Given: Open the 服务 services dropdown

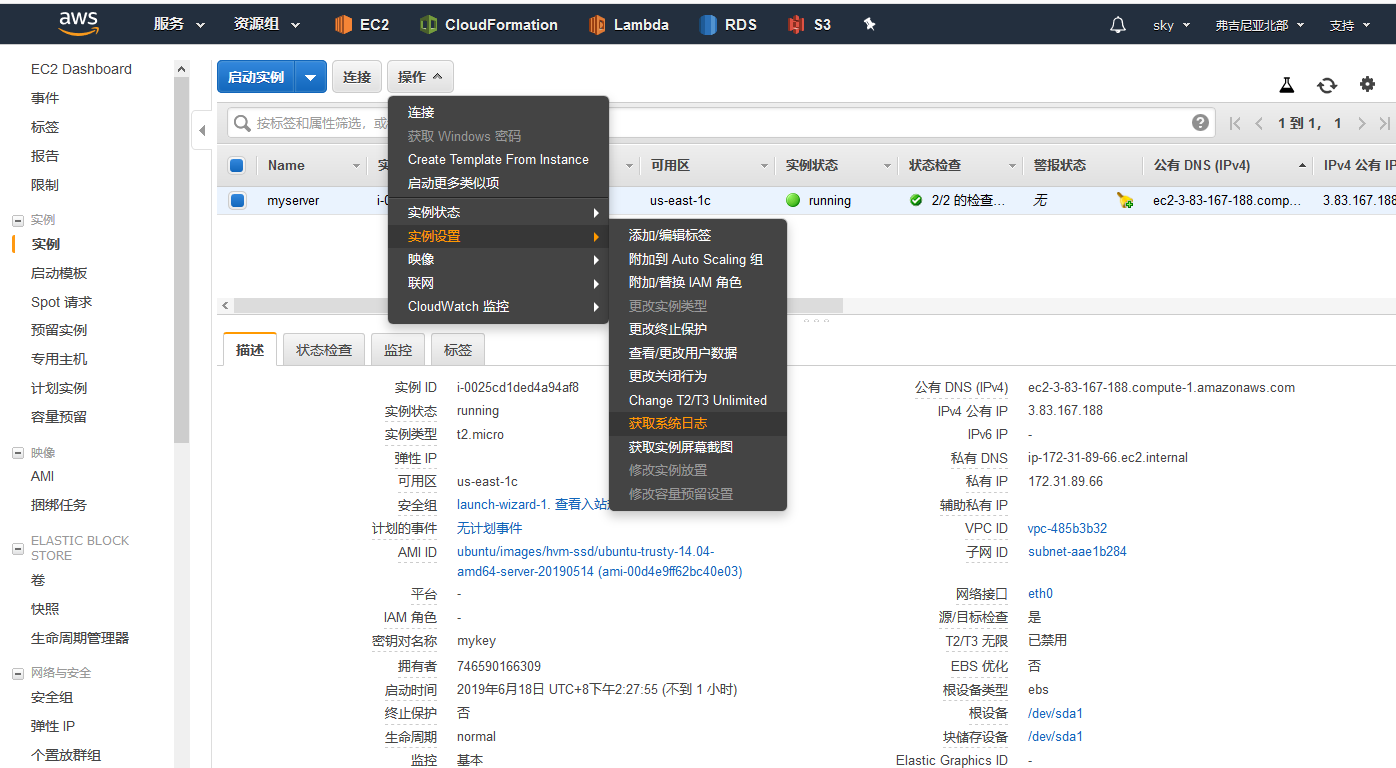Looking at the screenshot, I should 180,24.
